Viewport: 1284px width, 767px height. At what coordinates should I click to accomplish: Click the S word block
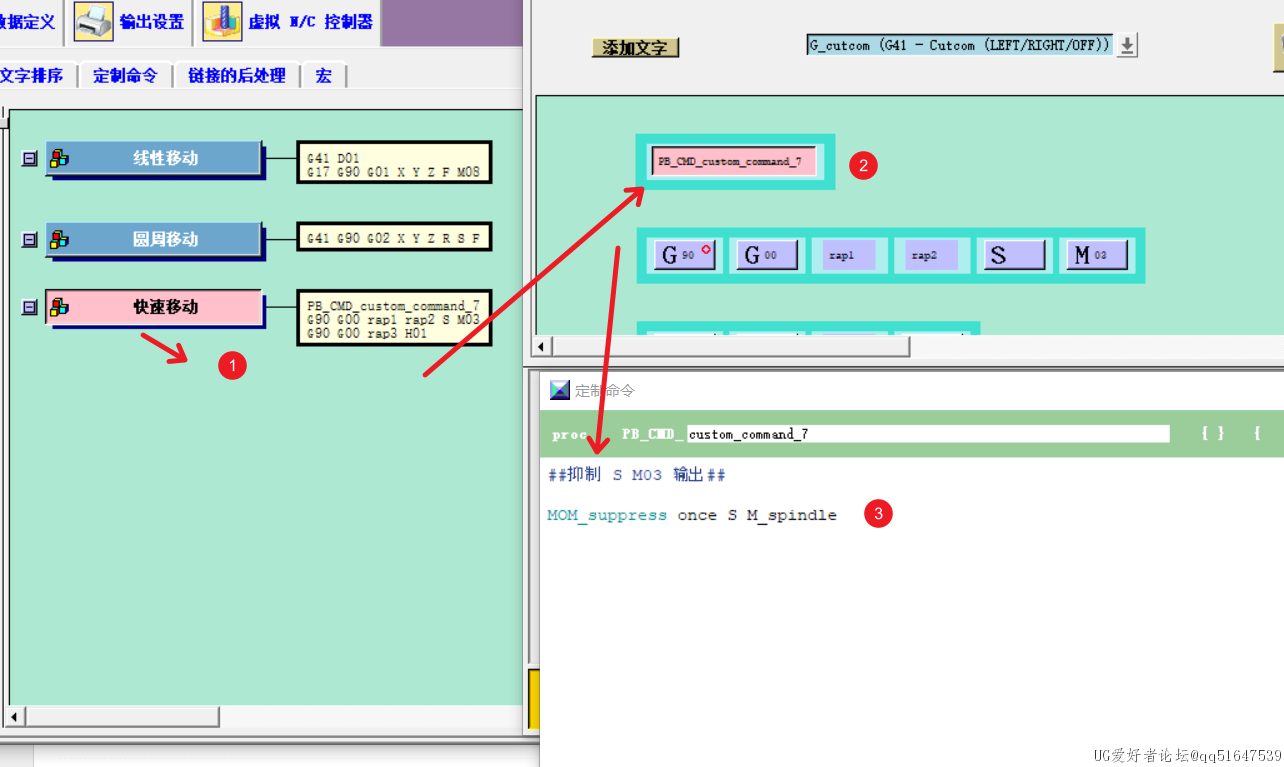(x=1013, y=255)
